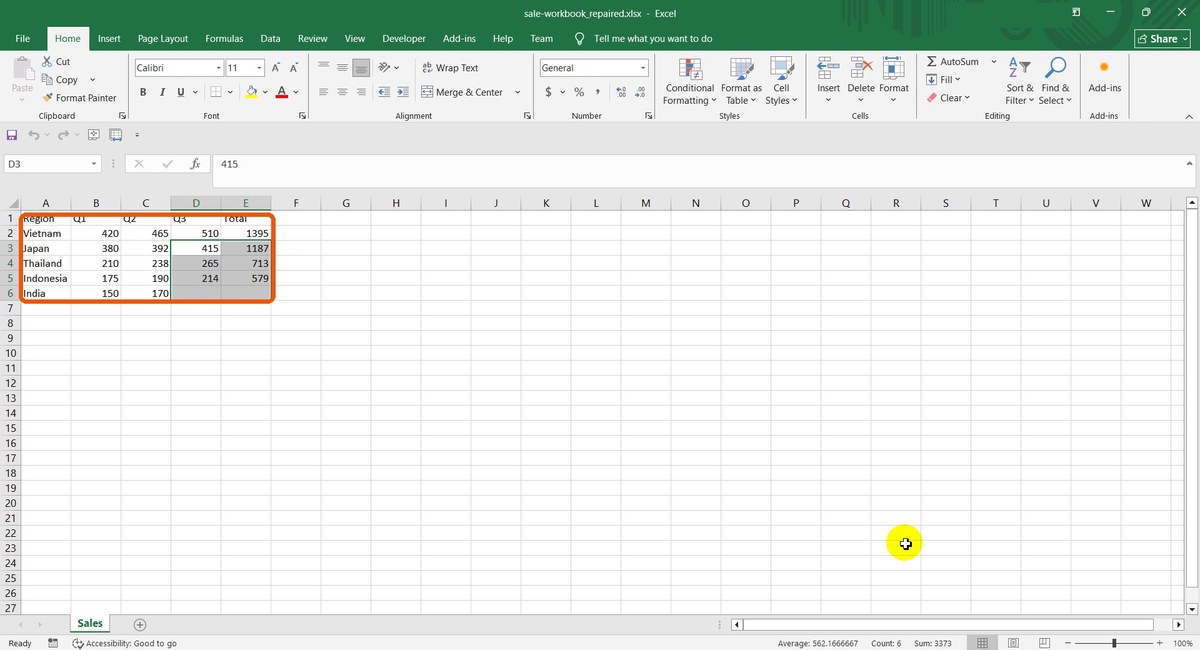Click the Insert Function fx icon
Viewport: 1200px width, 650px height.
coord(195,164)
